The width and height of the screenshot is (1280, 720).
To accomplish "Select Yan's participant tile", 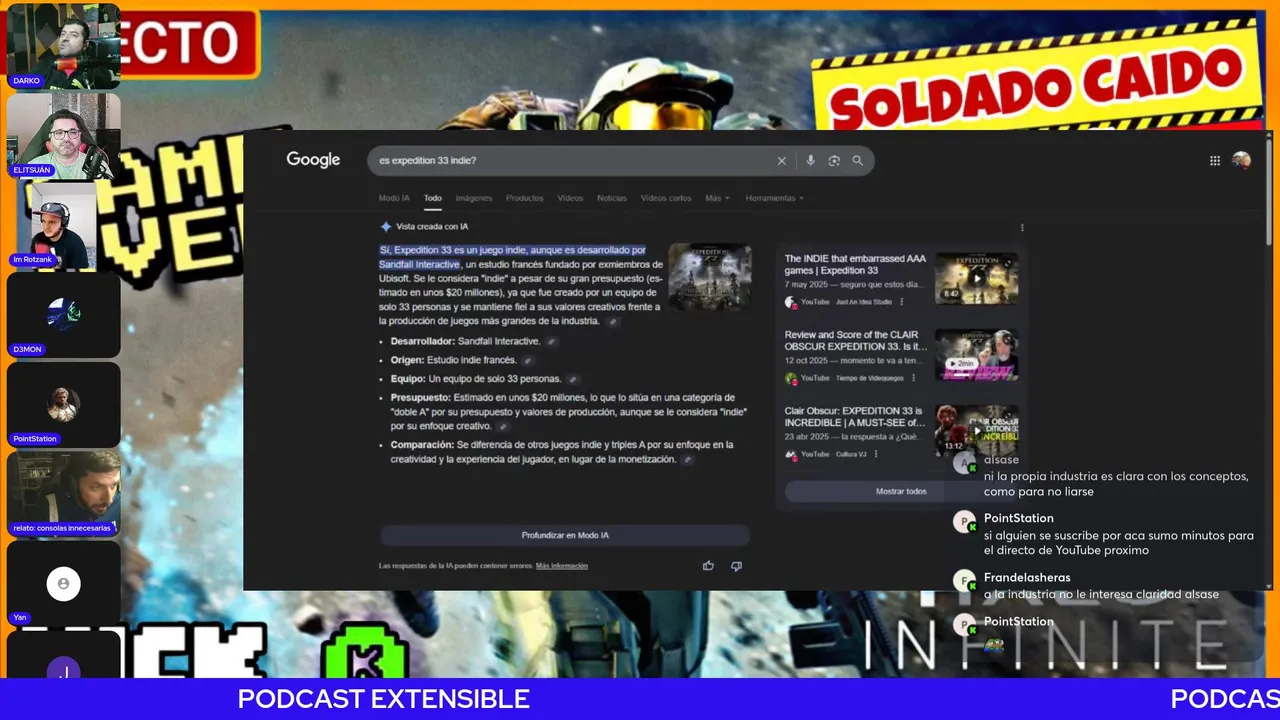I will click(x=64, y=583).
